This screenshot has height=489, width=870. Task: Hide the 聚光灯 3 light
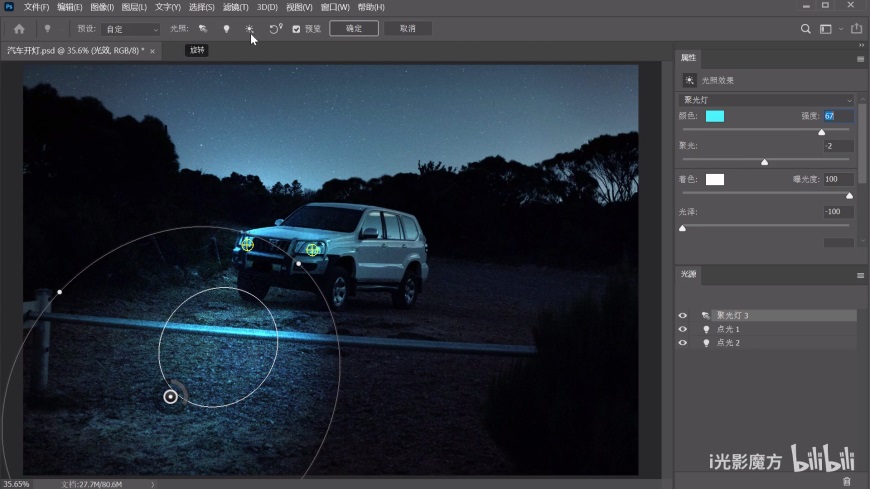click(x=682, y=315)
